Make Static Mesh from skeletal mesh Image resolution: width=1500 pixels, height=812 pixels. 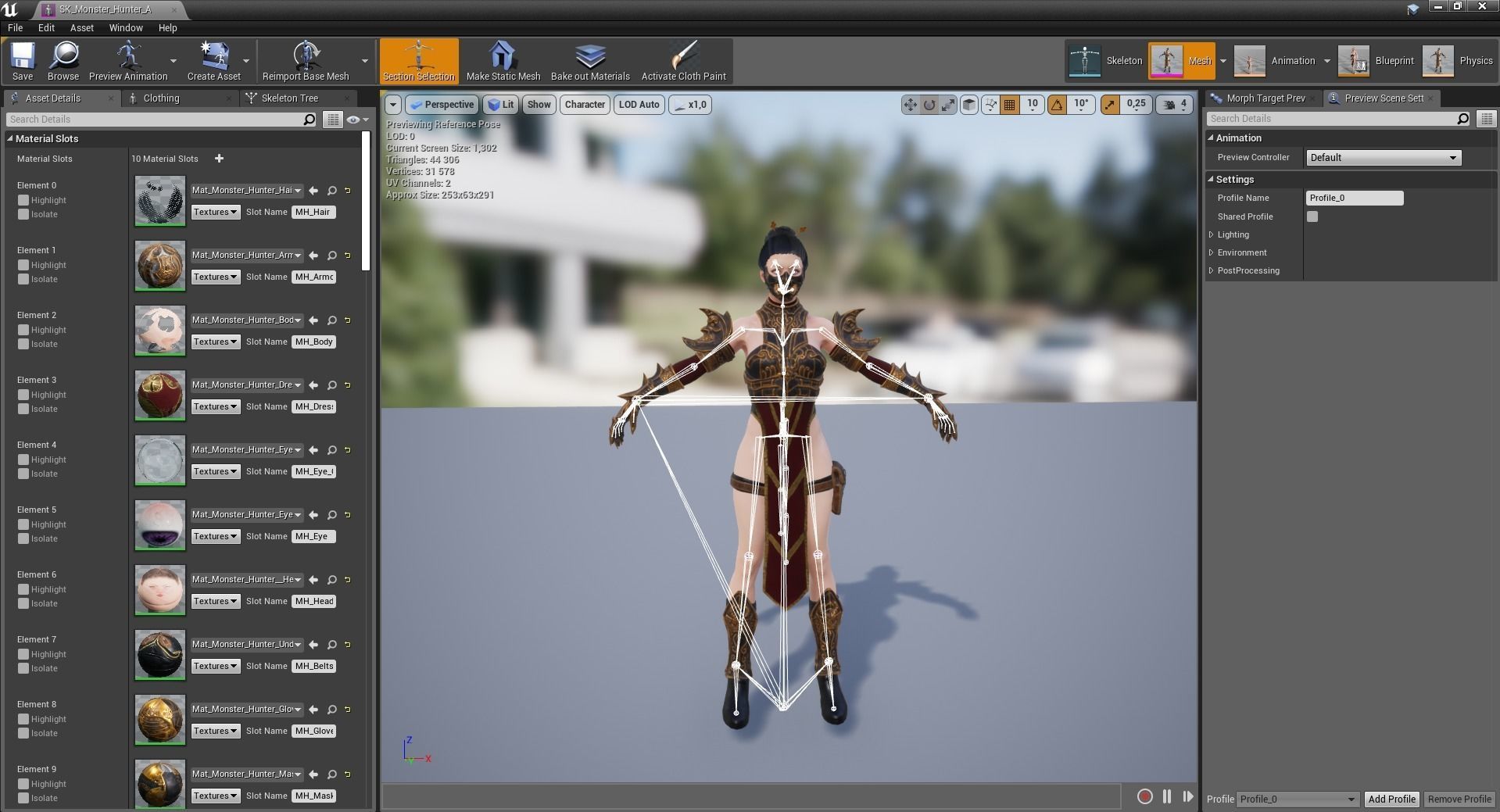coord(503,61)
